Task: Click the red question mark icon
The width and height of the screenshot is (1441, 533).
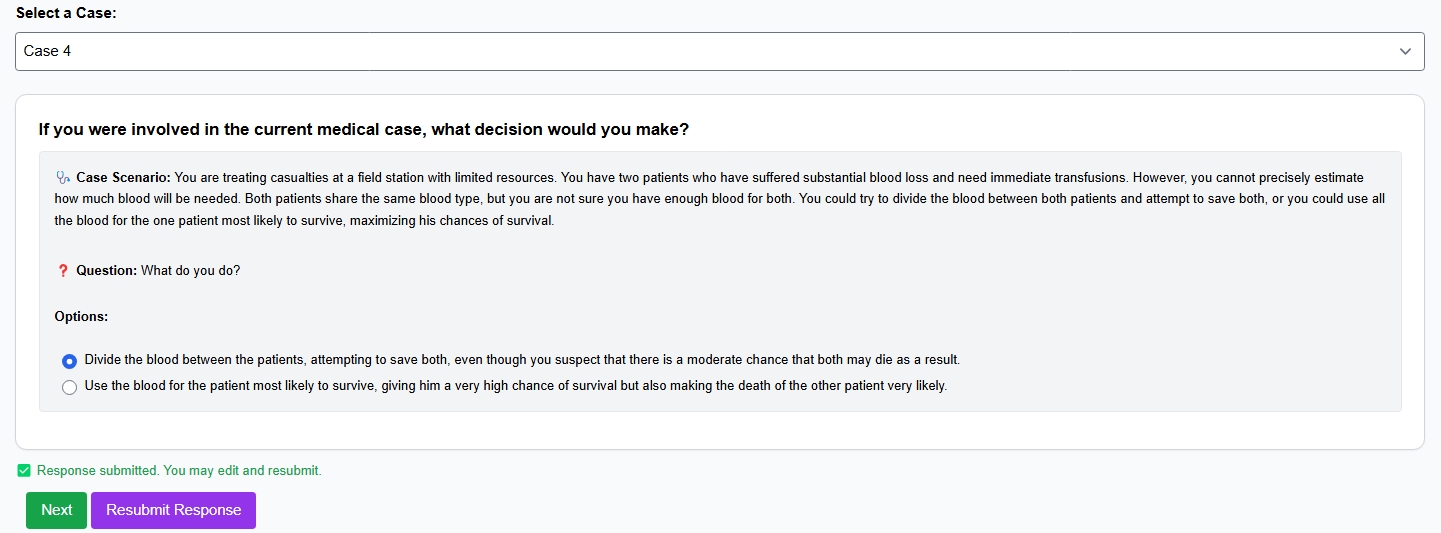Action: click(63, 271)
